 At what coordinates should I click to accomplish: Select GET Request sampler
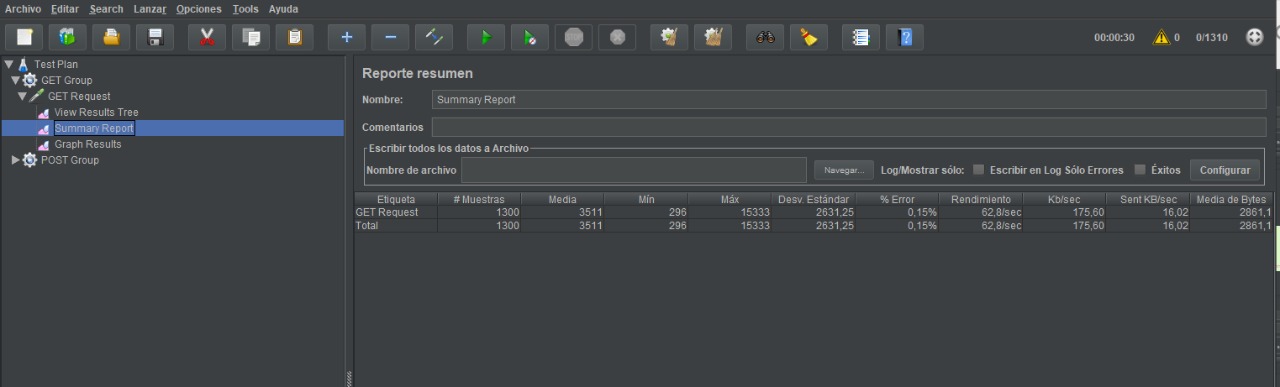(x=79, y=96)
